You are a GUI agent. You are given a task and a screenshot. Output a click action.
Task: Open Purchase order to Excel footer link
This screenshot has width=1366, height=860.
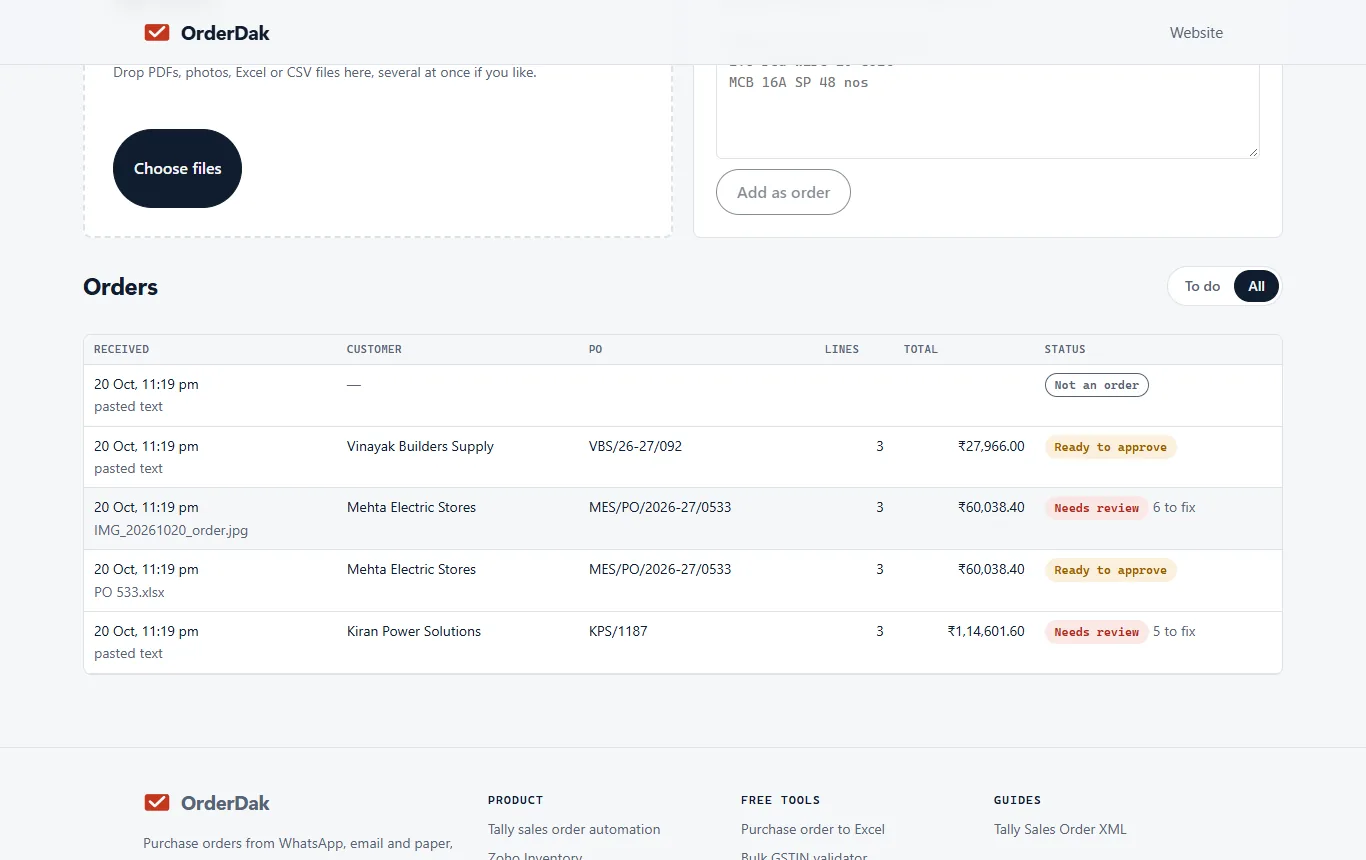(x=813, y=829)
